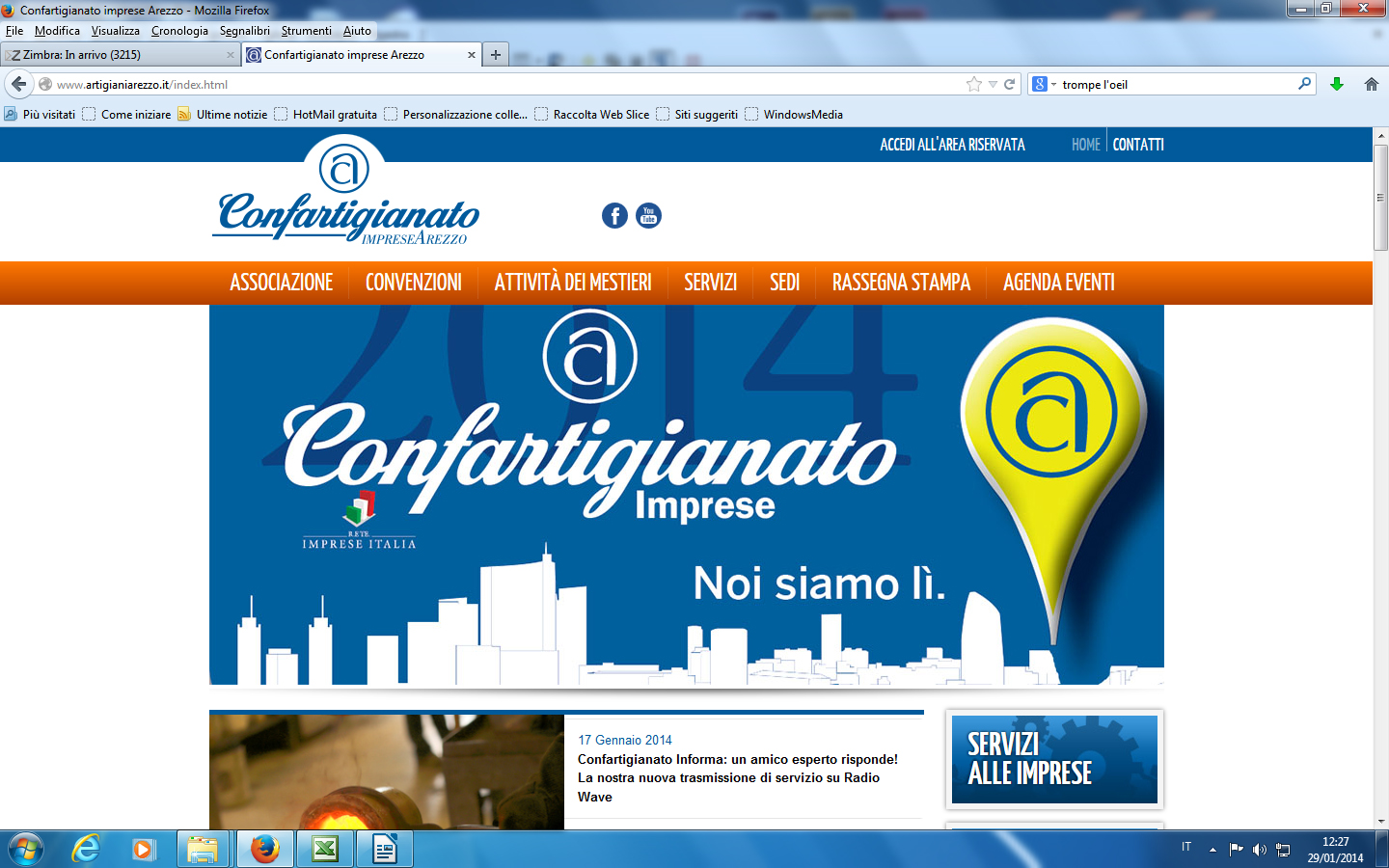Open the HotMail gratuita bookmark
Screen dimensions: 1389x868
pos(326,114)
